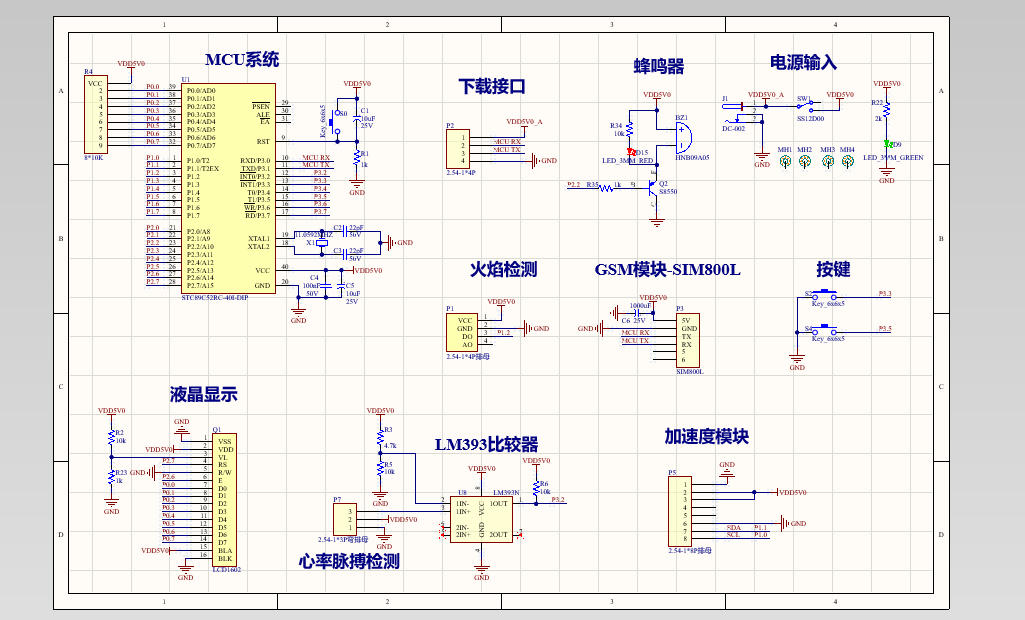Select crystal oscillator X1 symbol

coord(322,243)
